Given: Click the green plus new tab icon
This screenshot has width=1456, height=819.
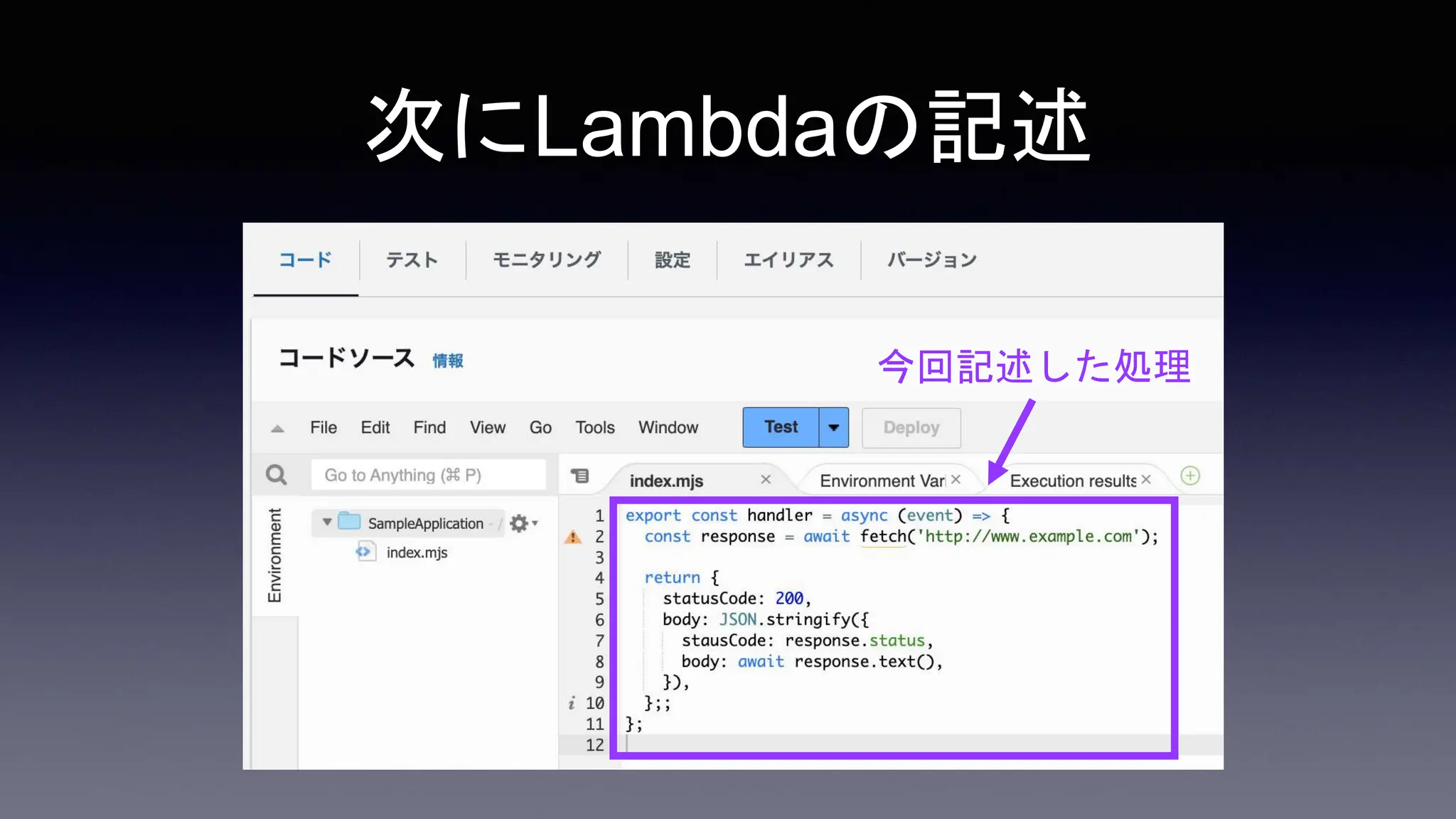Looking at the screenshot, I should pyautogui.click(x=1190, y=476).
